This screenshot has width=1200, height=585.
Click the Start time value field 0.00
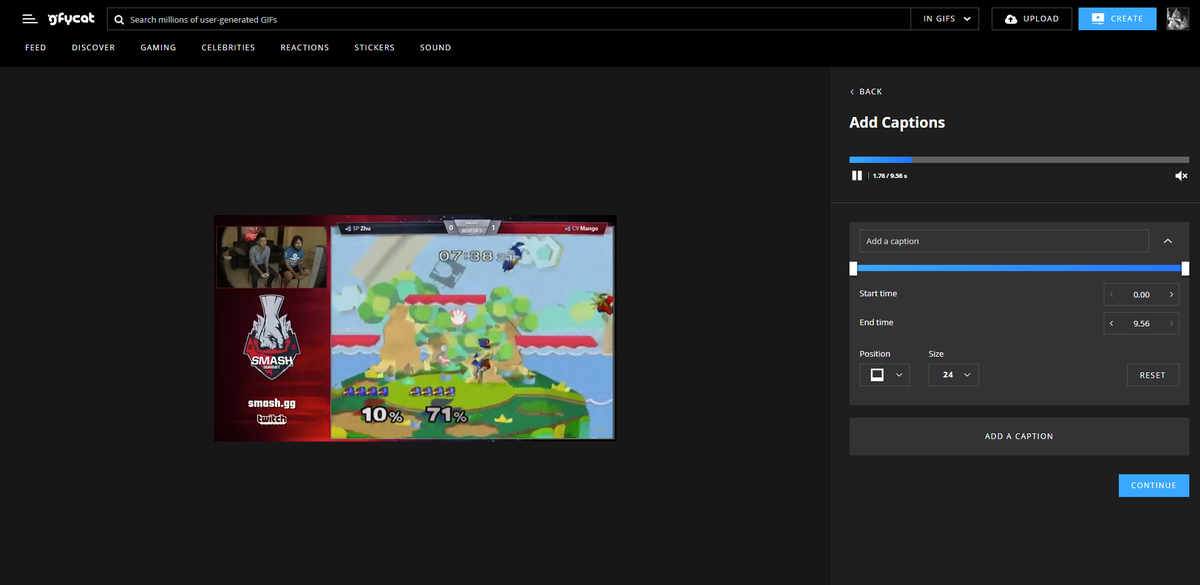tap(1141, 295)
